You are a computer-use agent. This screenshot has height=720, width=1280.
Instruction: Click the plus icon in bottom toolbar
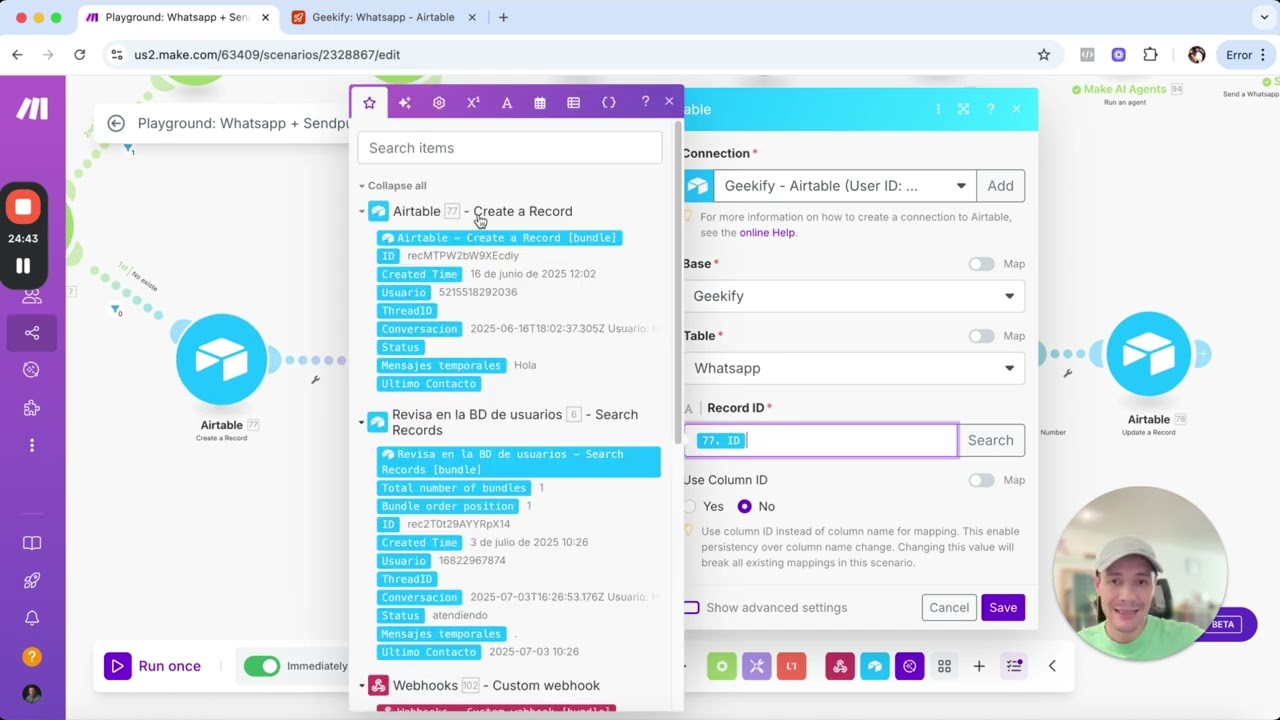979,666
